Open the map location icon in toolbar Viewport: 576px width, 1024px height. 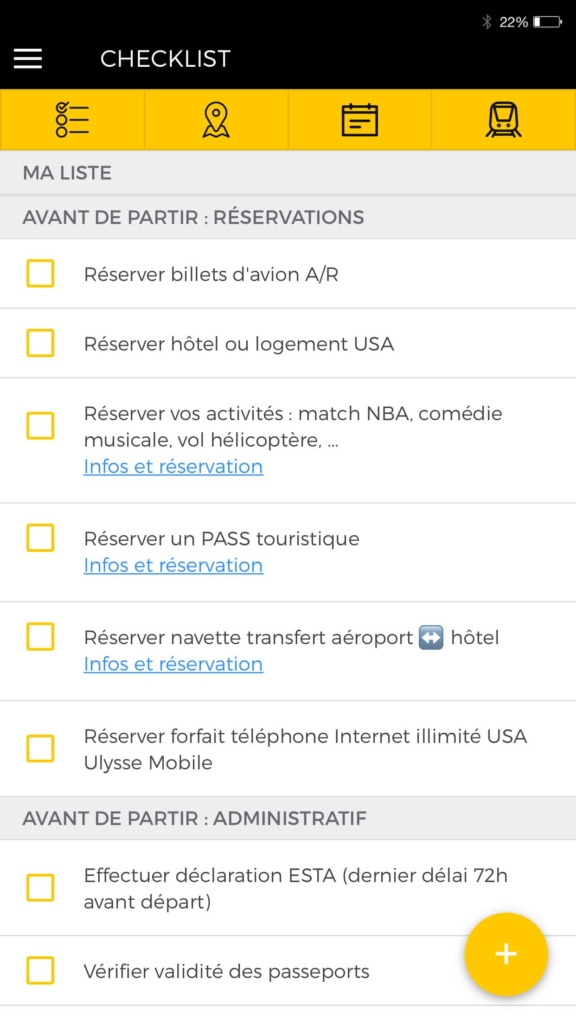[216, 119]
